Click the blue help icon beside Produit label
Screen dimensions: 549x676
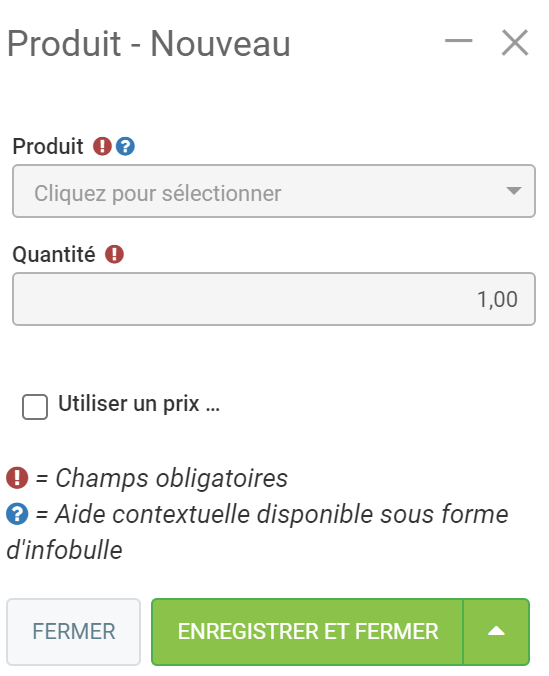coord(125,146)
